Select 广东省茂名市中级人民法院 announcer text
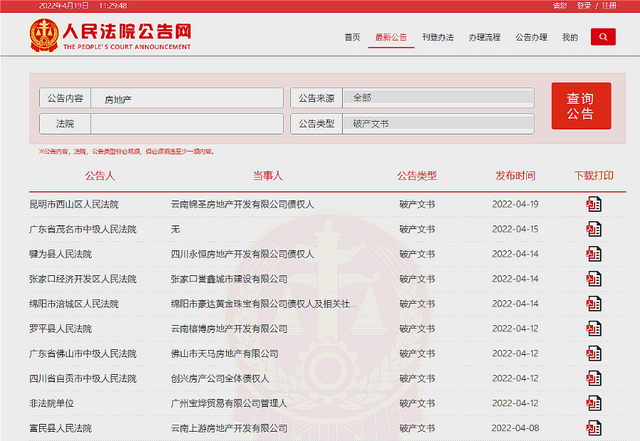 tap(83, 229)
